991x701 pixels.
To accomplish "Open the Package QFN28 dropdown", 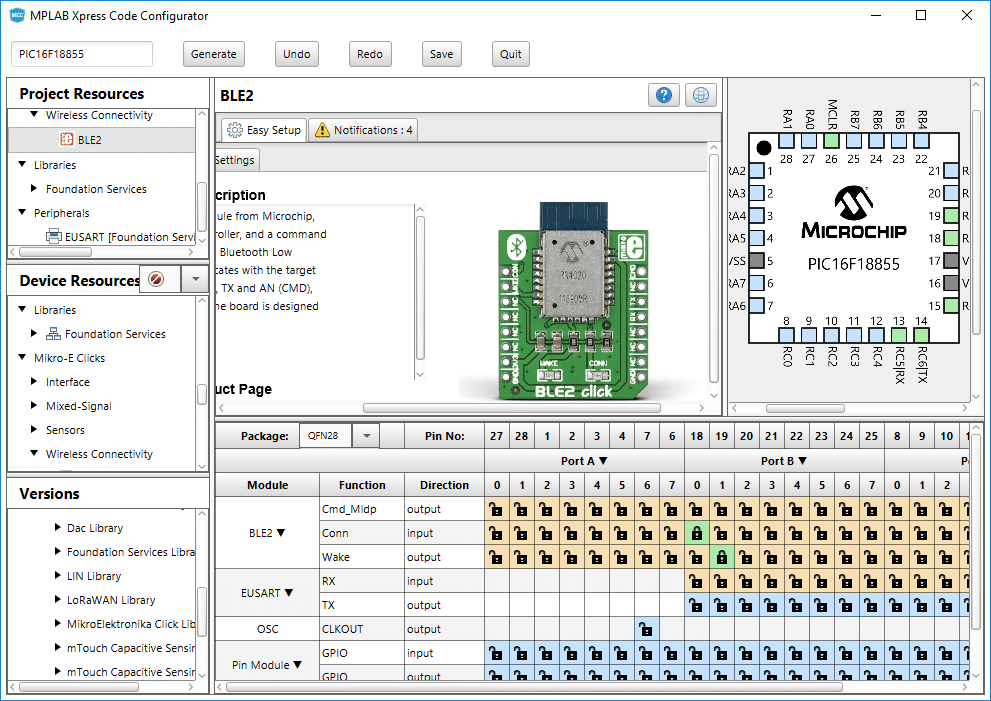I will pos(367,436).
